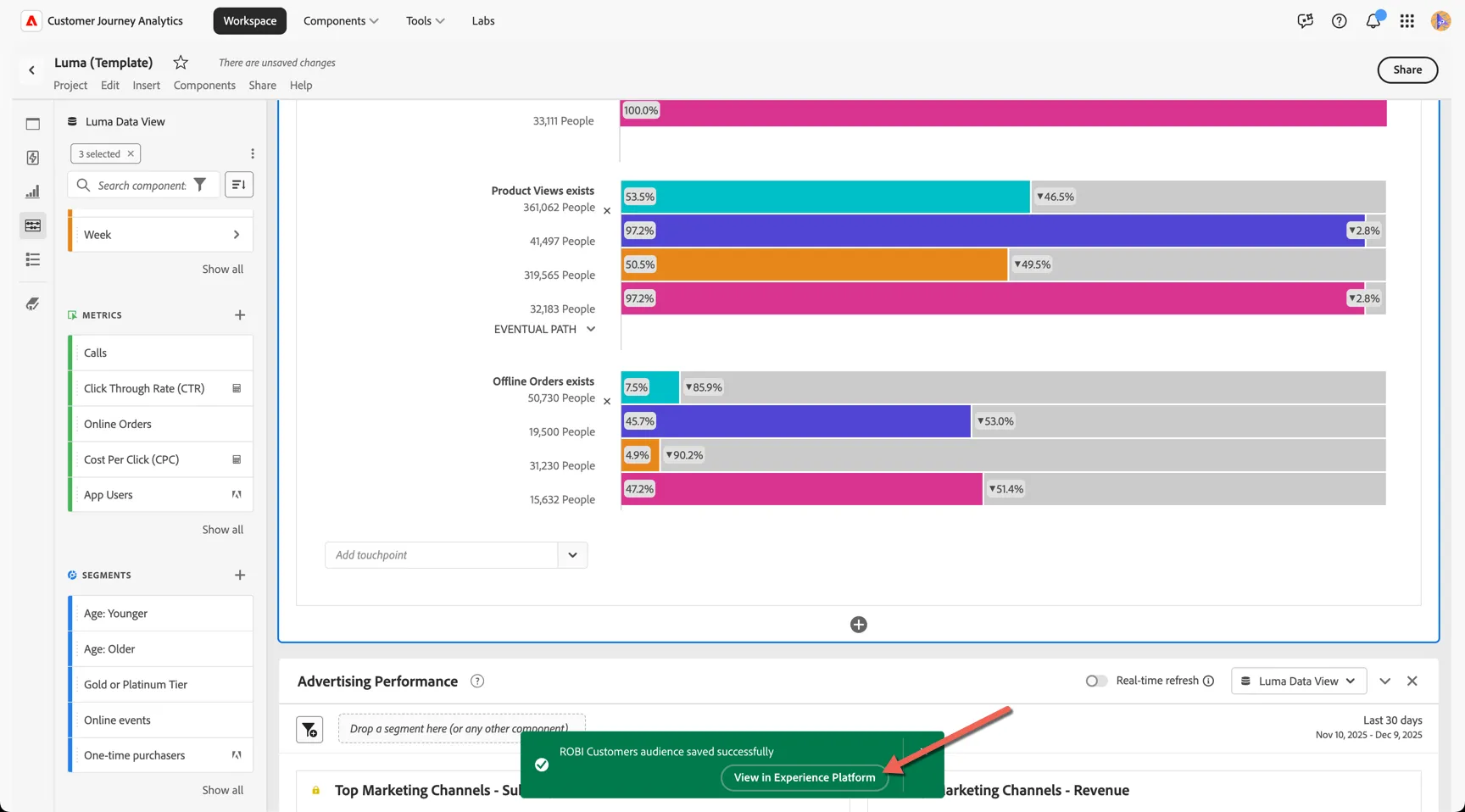Open the user profile avatar

(1440, 21)
